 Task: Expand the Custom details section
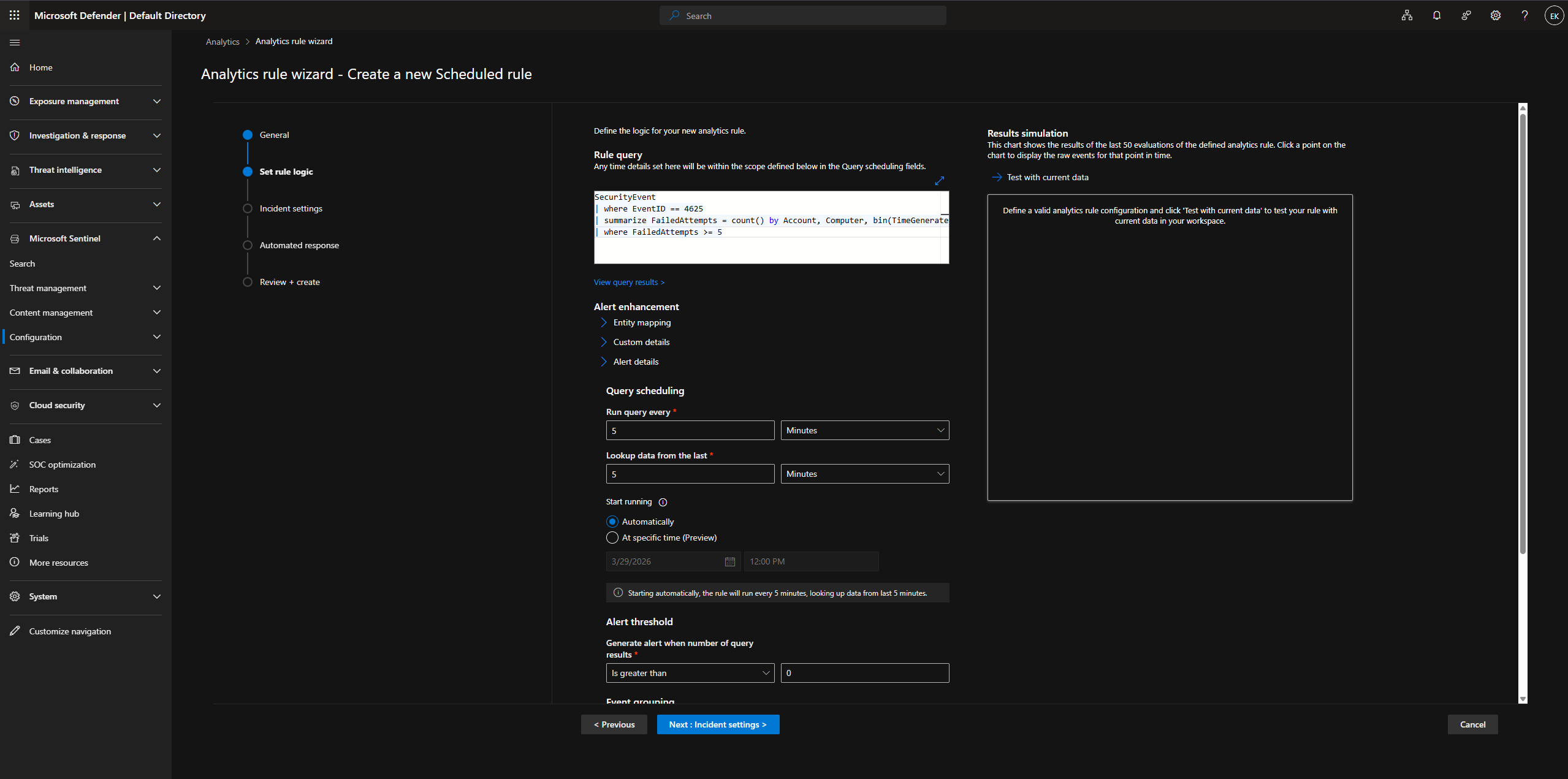pyautogui.click(x=641, y=342)
